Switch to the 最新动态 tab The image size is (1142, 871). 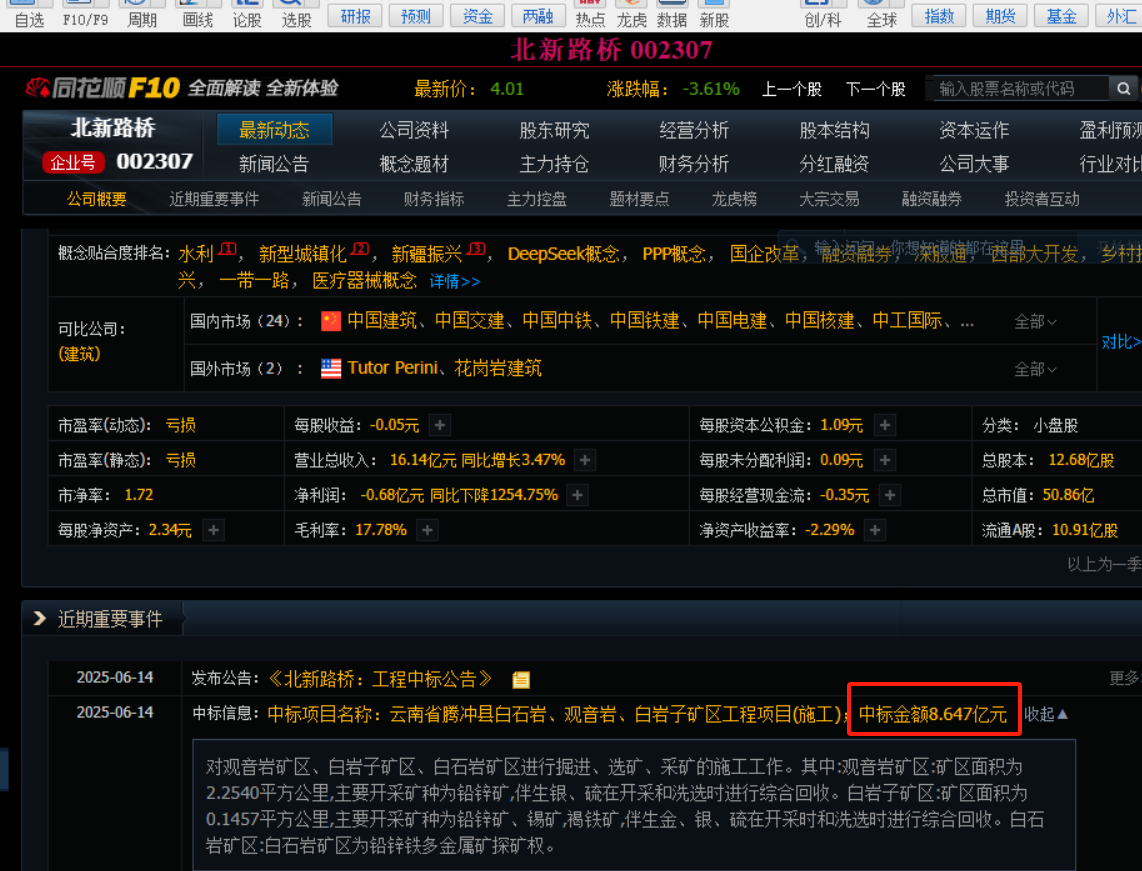click(275, 130)
